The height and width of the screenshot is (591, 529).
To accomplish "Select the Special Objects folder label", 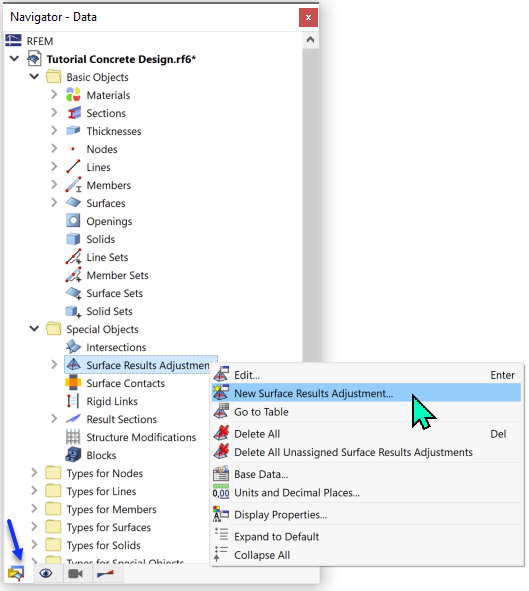I will [102, 329].
